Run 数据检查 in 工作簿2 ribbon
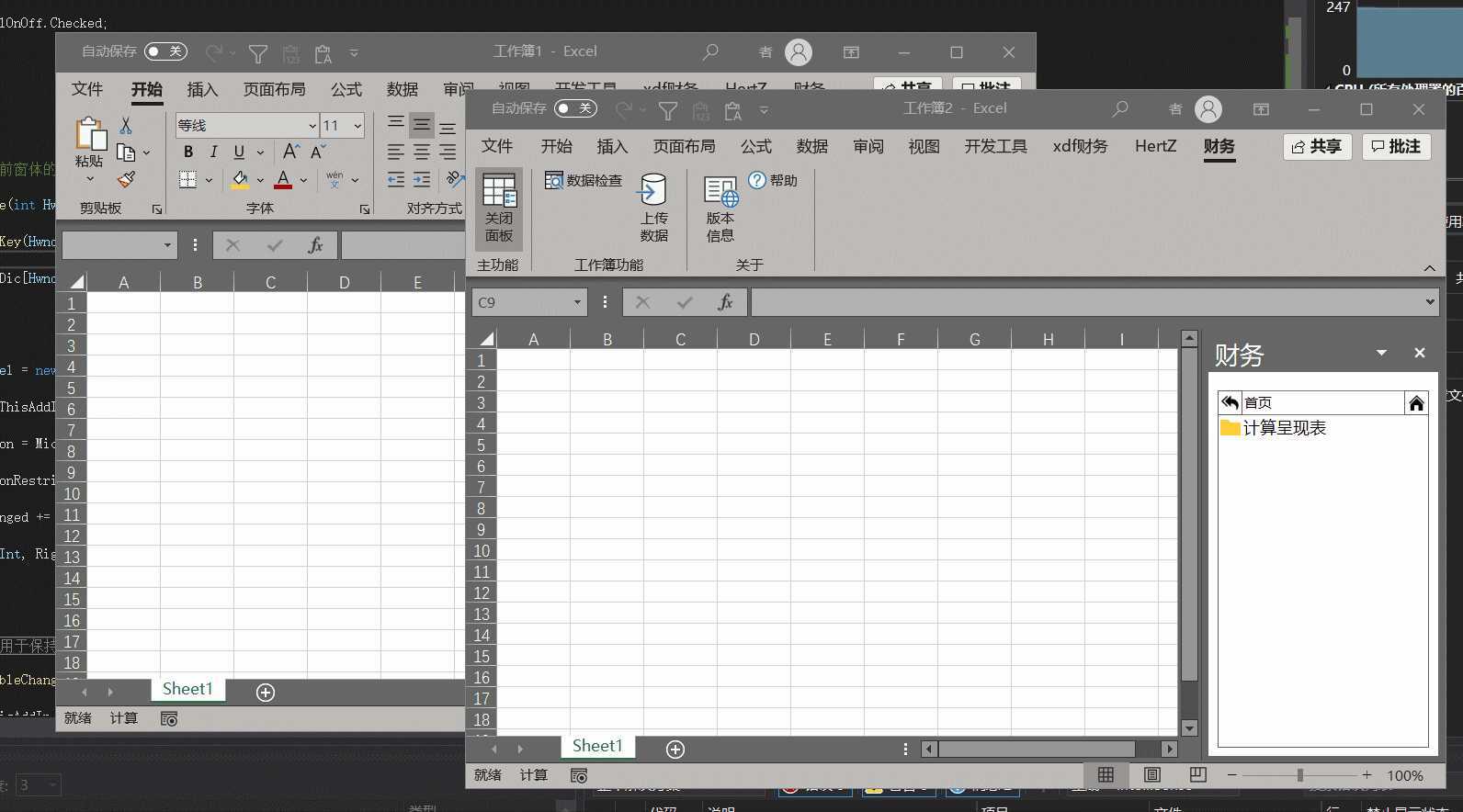The image size is (1463, 812). 584,180
